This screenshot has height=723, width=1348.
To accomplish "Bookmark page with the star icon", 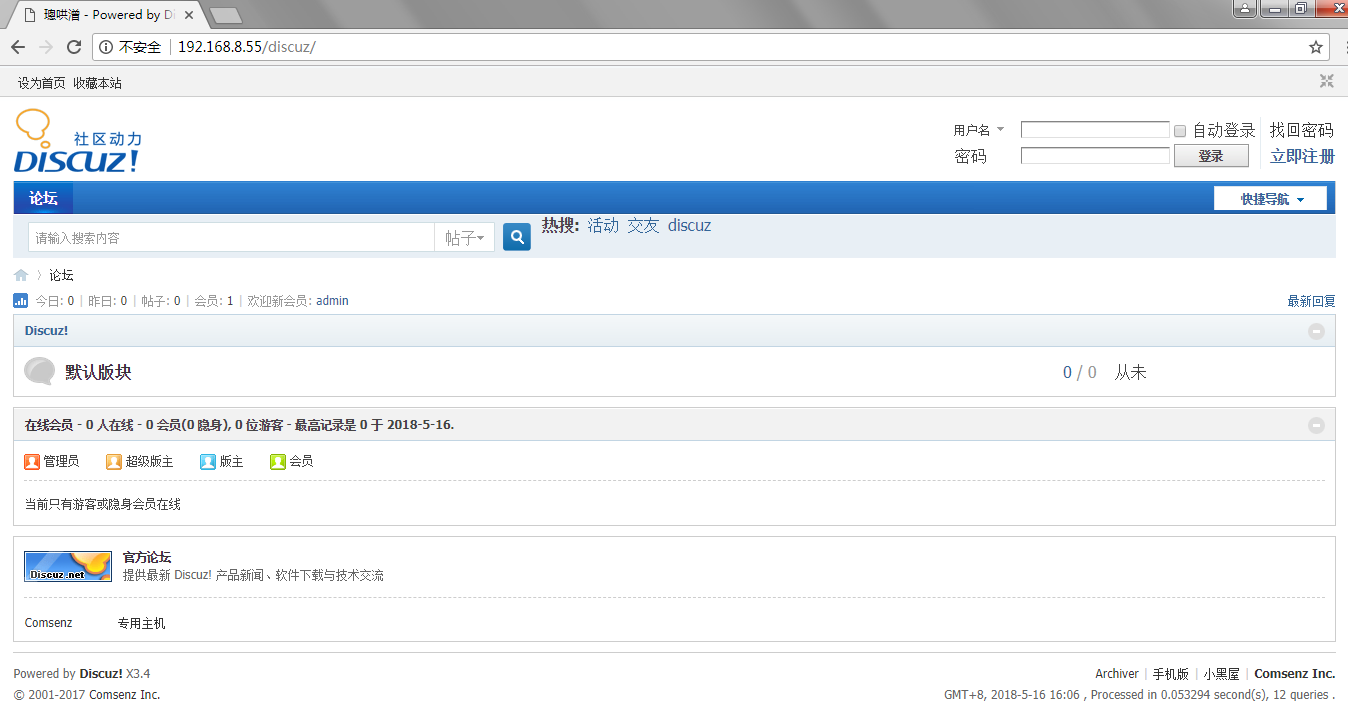I will click(x=1316, y=47).
